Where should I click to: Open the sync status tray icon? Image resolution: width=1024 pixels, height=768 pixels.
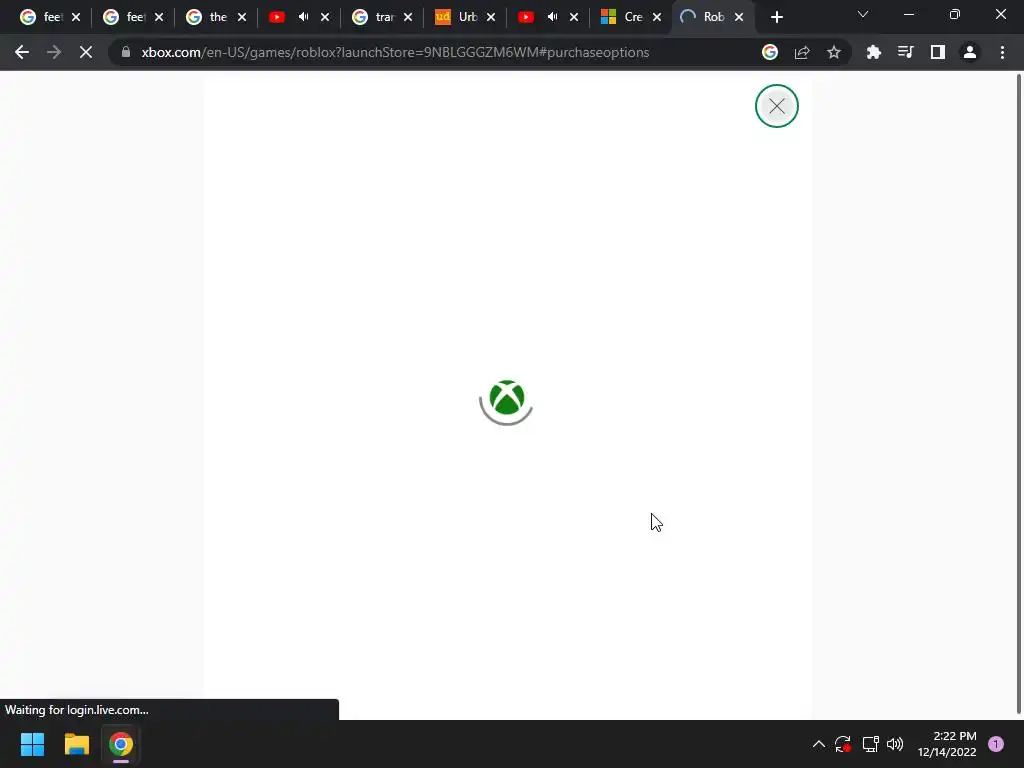click(842, 744)
